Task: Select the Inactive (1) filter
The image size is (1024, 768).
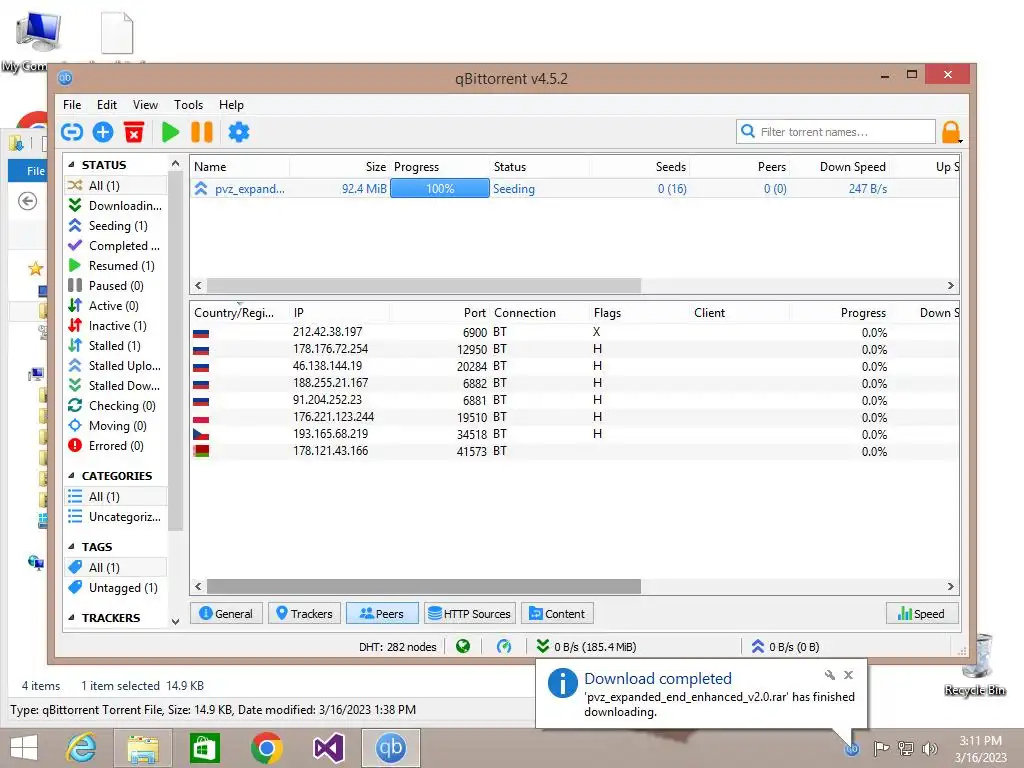Action: (116, 325)
